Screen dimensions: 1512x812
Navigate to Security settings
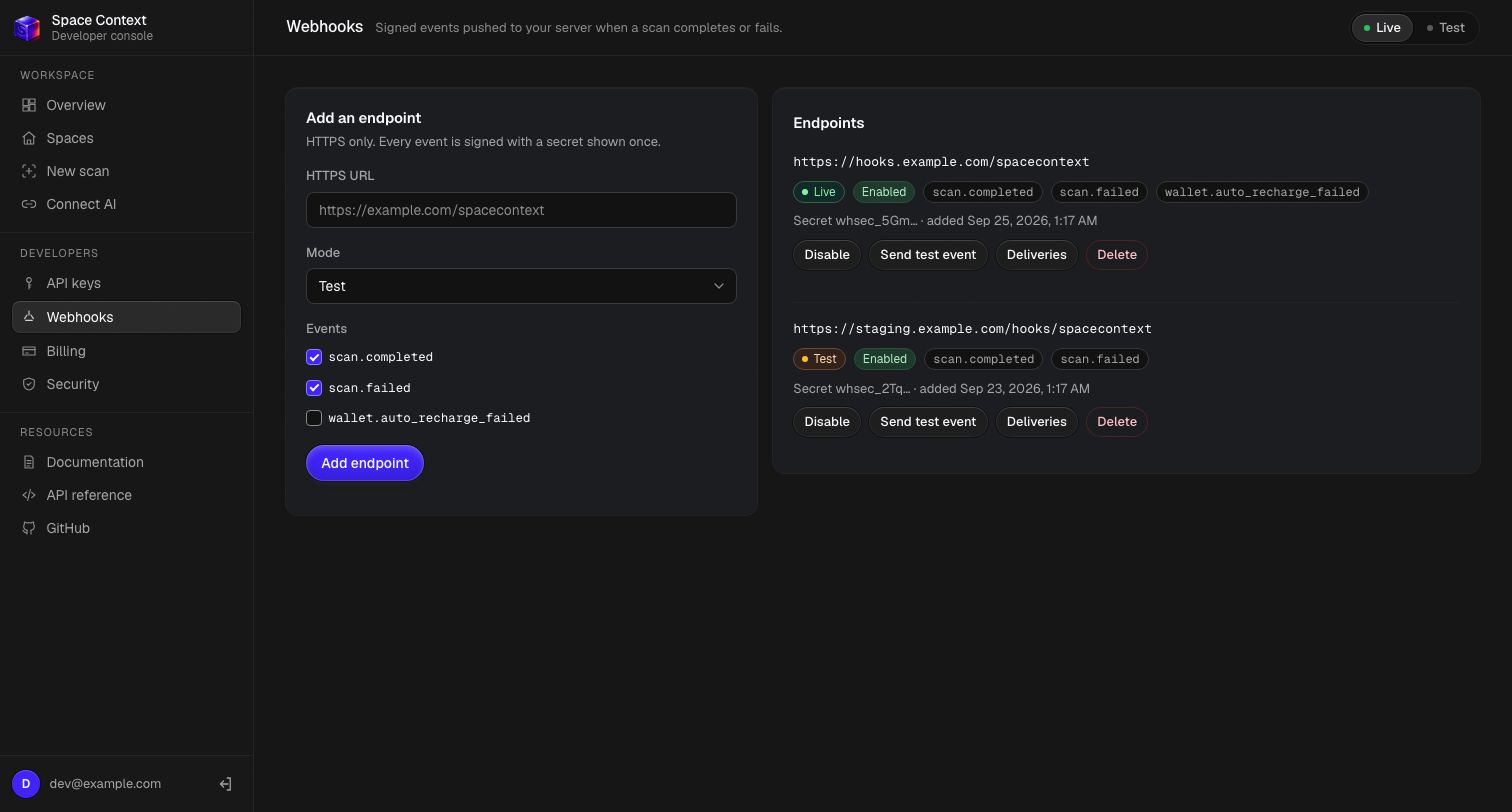126,384
